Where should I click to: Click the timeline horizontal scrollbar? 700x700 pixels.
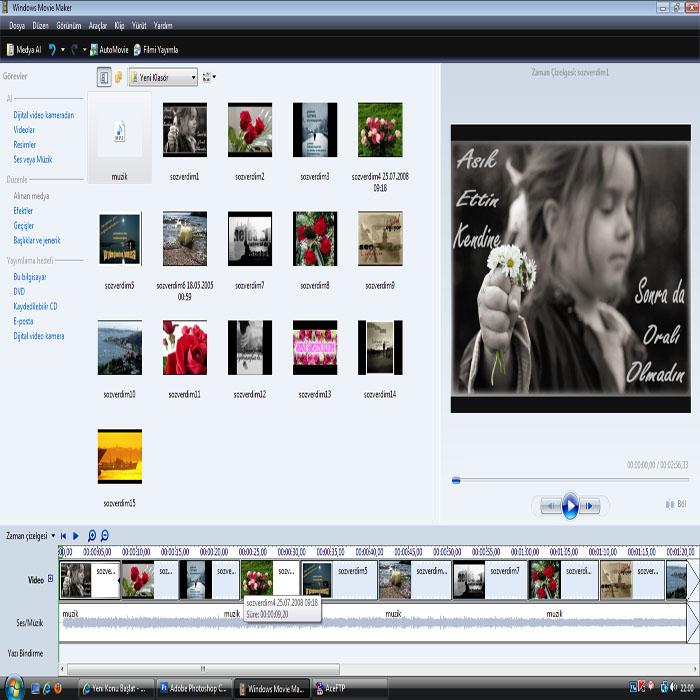[x=203, y=669]
